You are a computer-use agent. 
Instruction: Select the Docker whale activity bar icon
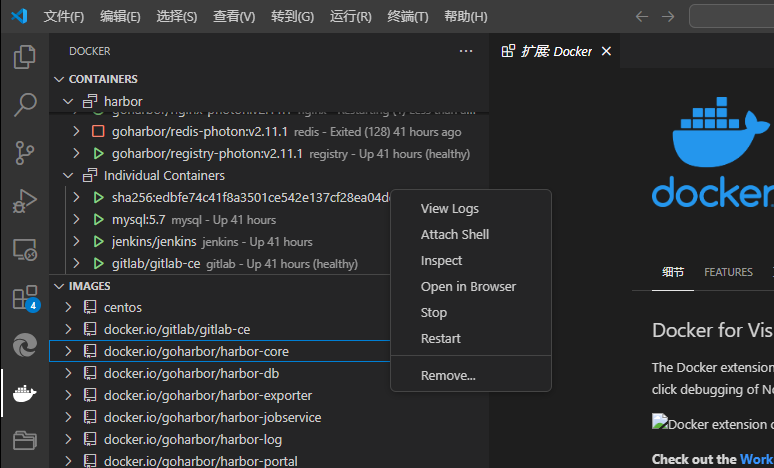click(x=25, y=393)
